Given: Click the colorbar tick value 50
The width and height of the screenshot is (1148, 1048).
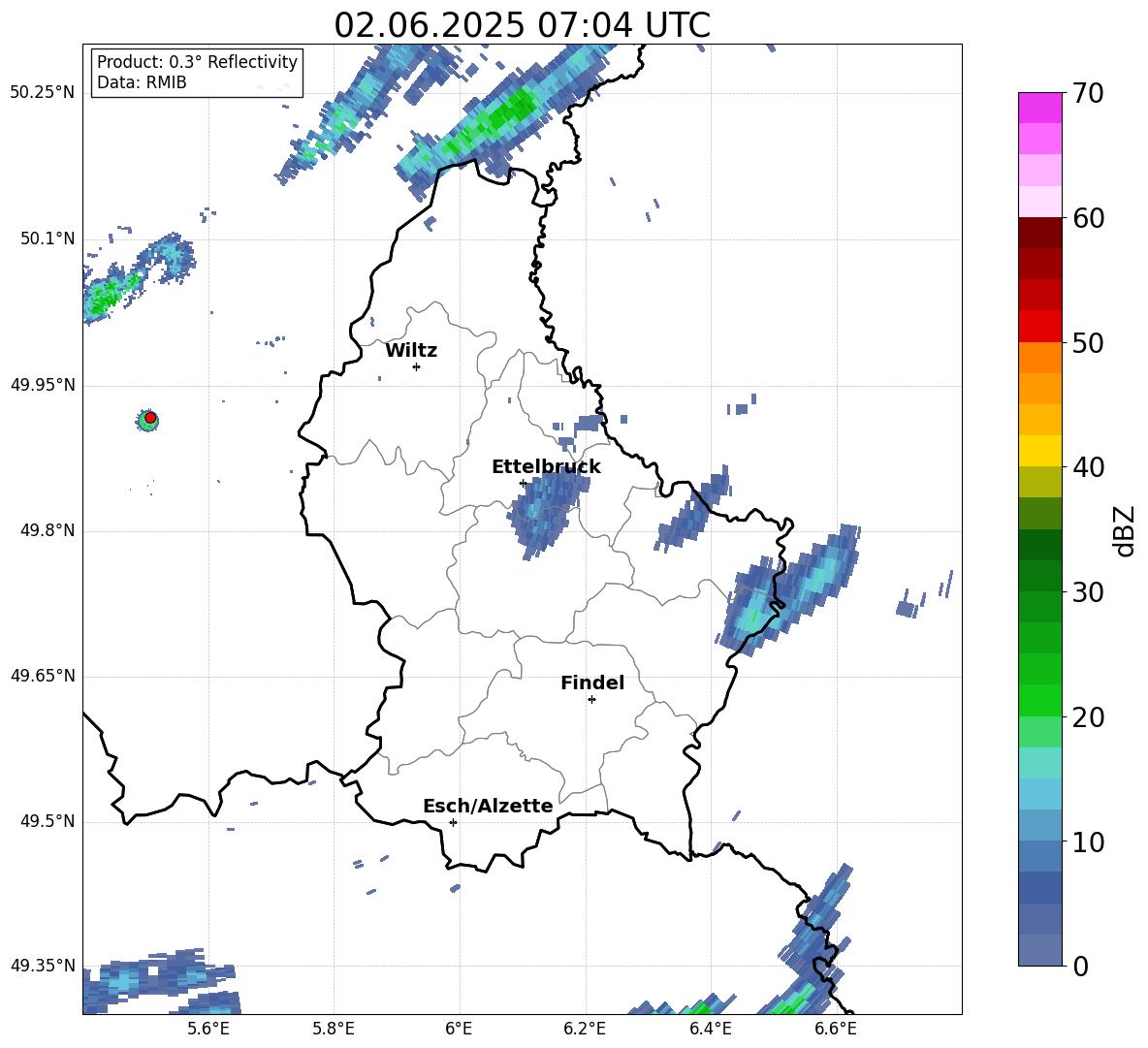Looking at the screenshot, I should (x=1088, y=342).
